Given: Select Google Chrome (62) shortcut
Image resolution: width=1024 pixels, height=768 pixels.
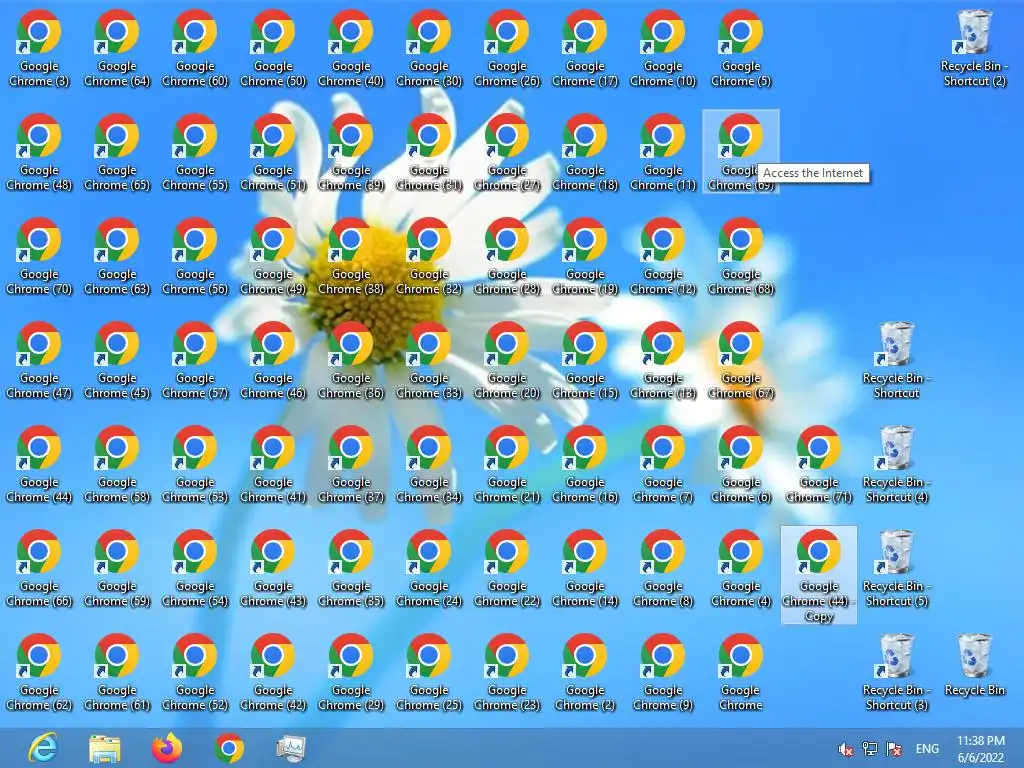Looking at the screenshot, I should click(x=39, y=672).
